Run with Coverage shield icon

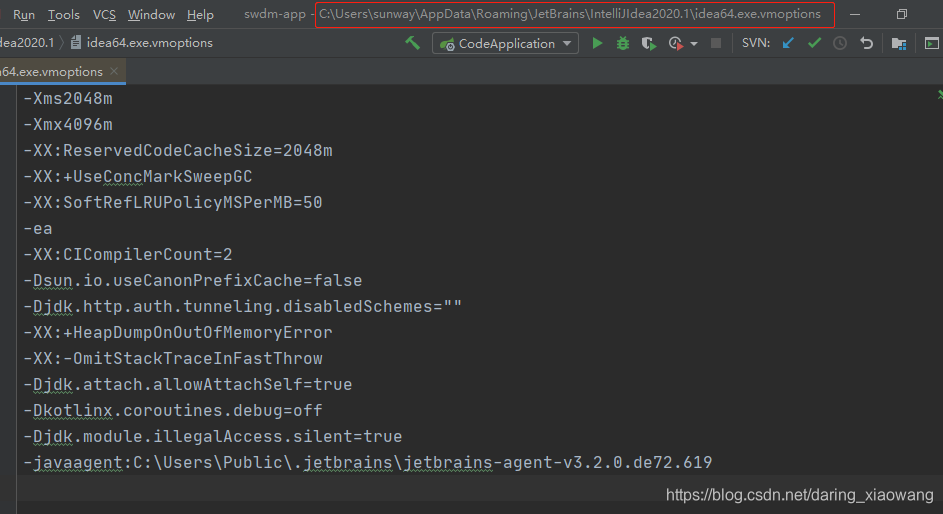(x=649, y=43)
